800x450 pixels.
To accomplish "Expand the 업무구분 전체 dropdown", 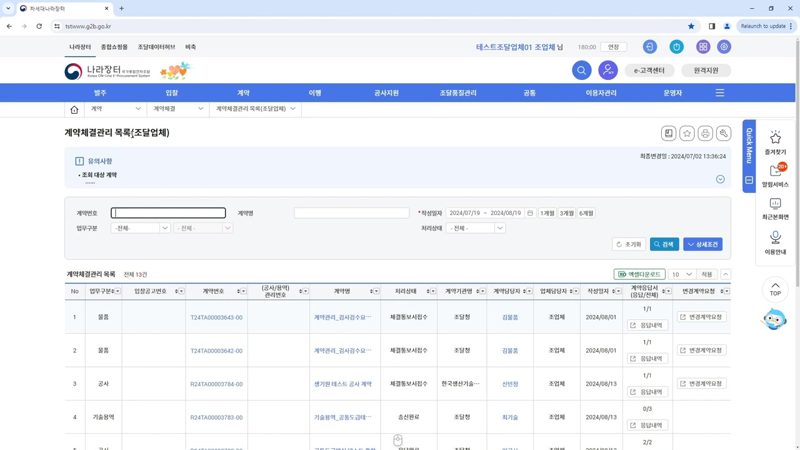I will [140, 228].
